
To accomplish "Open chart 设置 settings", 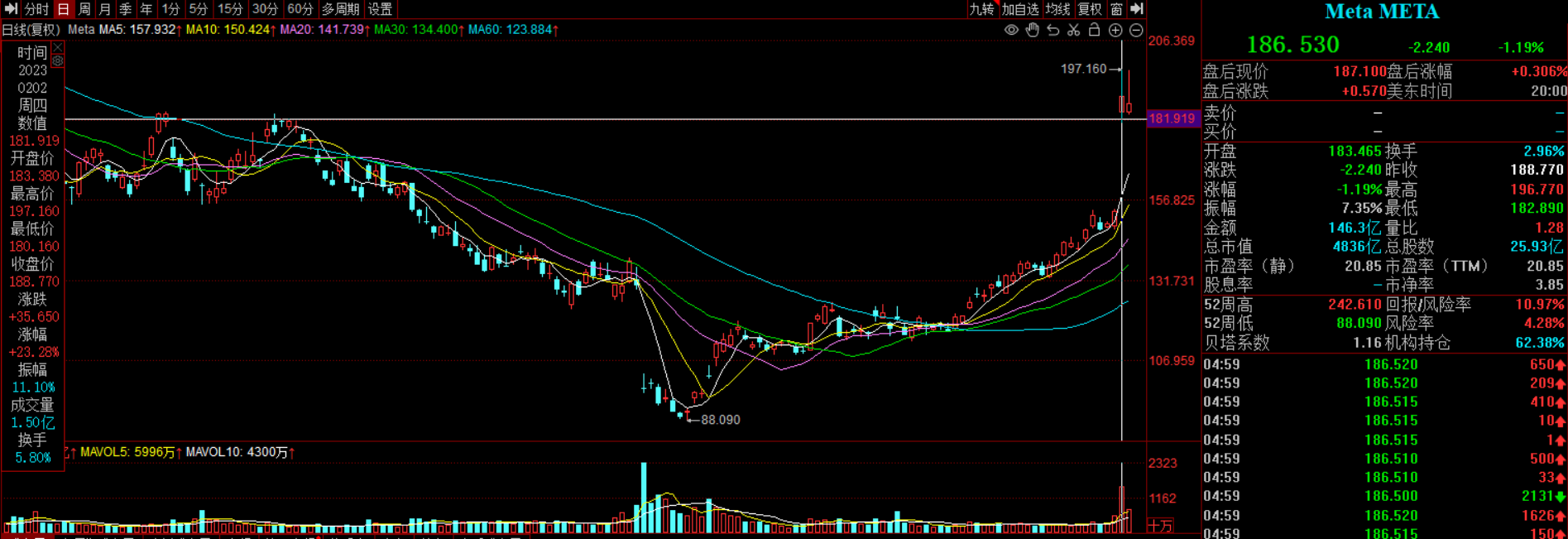I will [380, 9].
